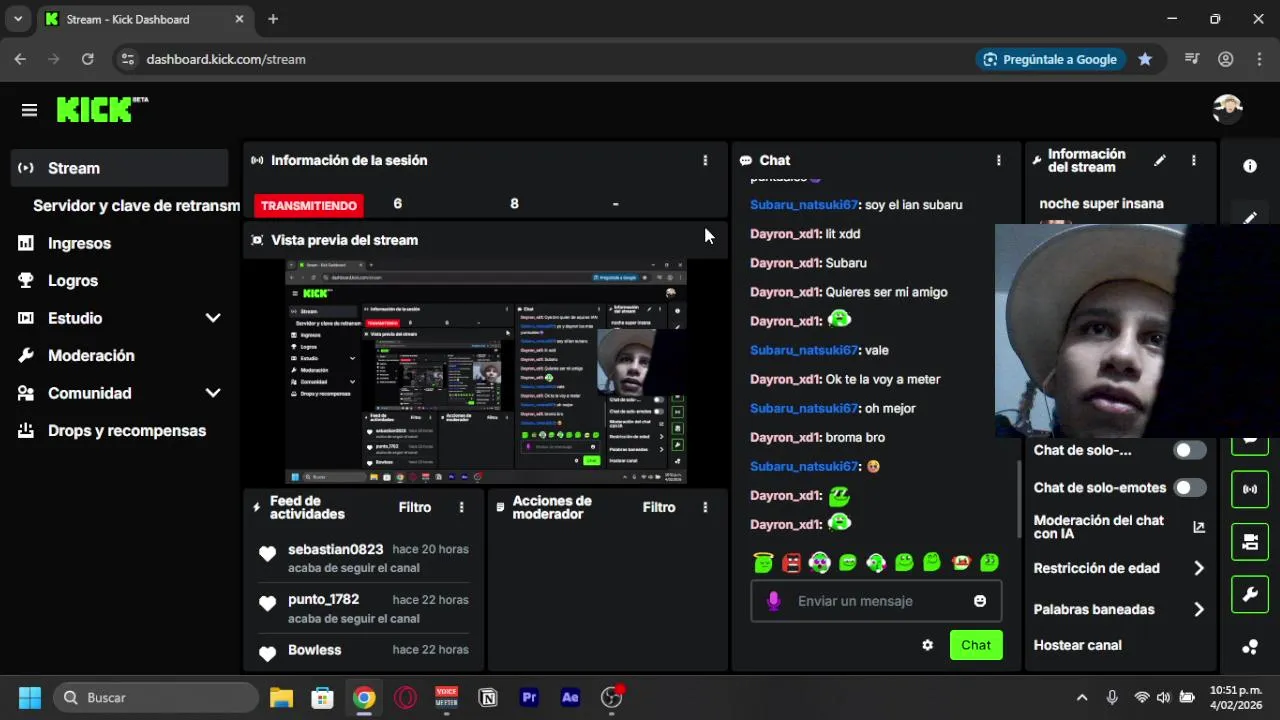
Task: Toggle the Chat de solo-emotes switch
Action: (x=1190, y=488)
